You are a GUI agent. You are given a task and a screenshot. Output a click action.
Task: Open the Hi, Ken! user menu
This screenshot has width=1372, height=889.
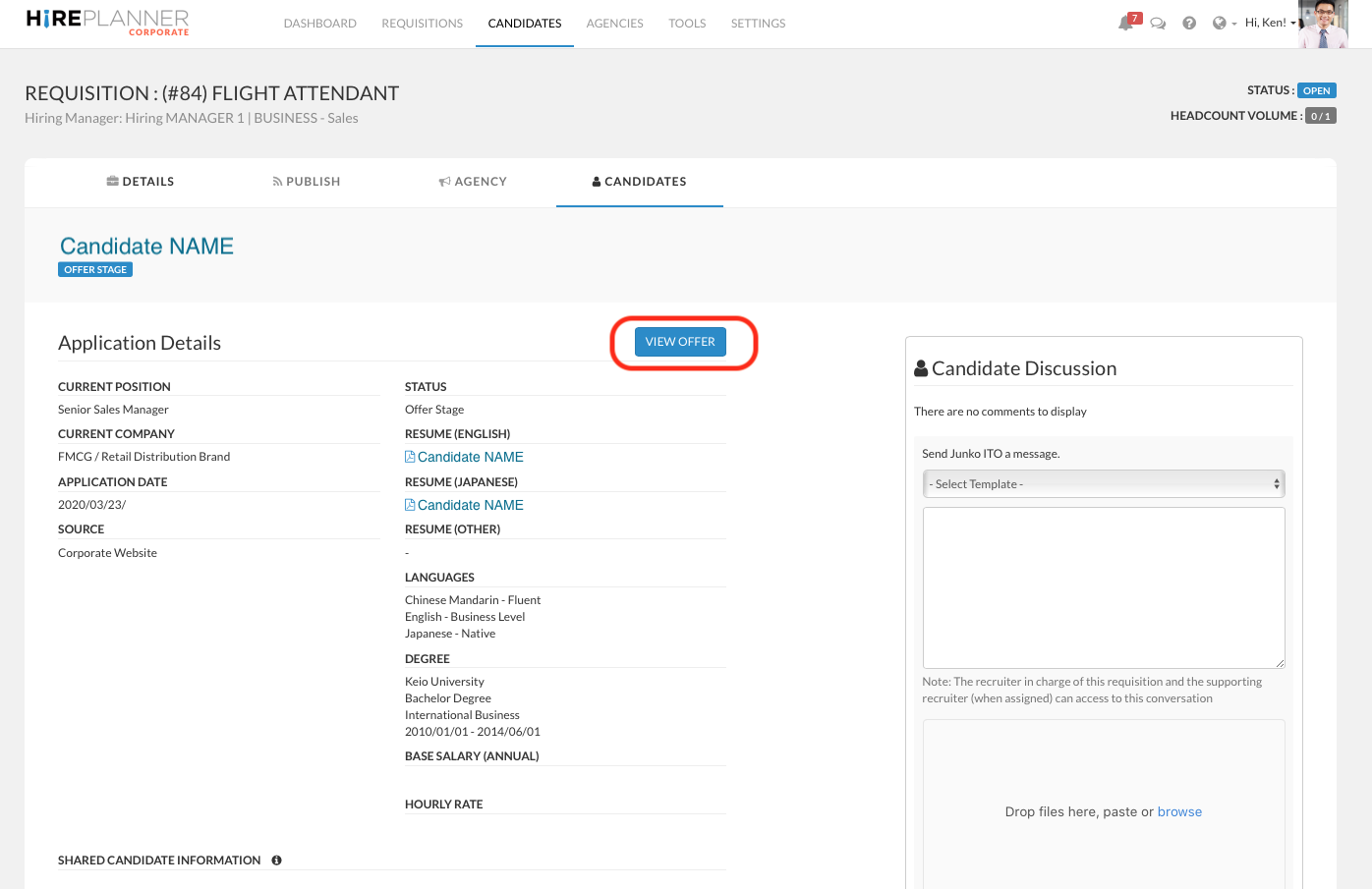coord(1269,23)
